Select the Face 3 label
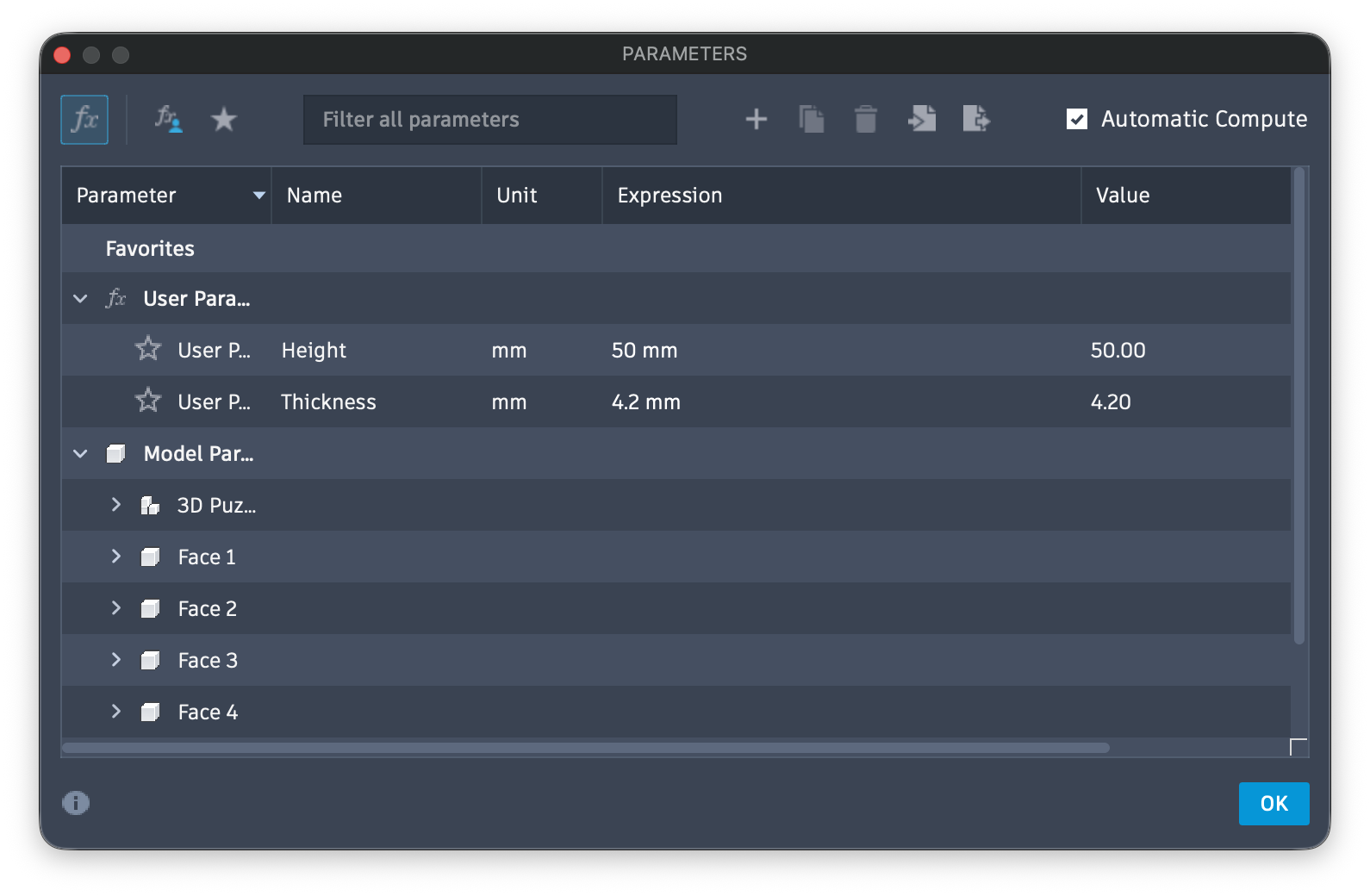Screen dimensions: 1370x896 pyautogui.click(x=208, y=661)
